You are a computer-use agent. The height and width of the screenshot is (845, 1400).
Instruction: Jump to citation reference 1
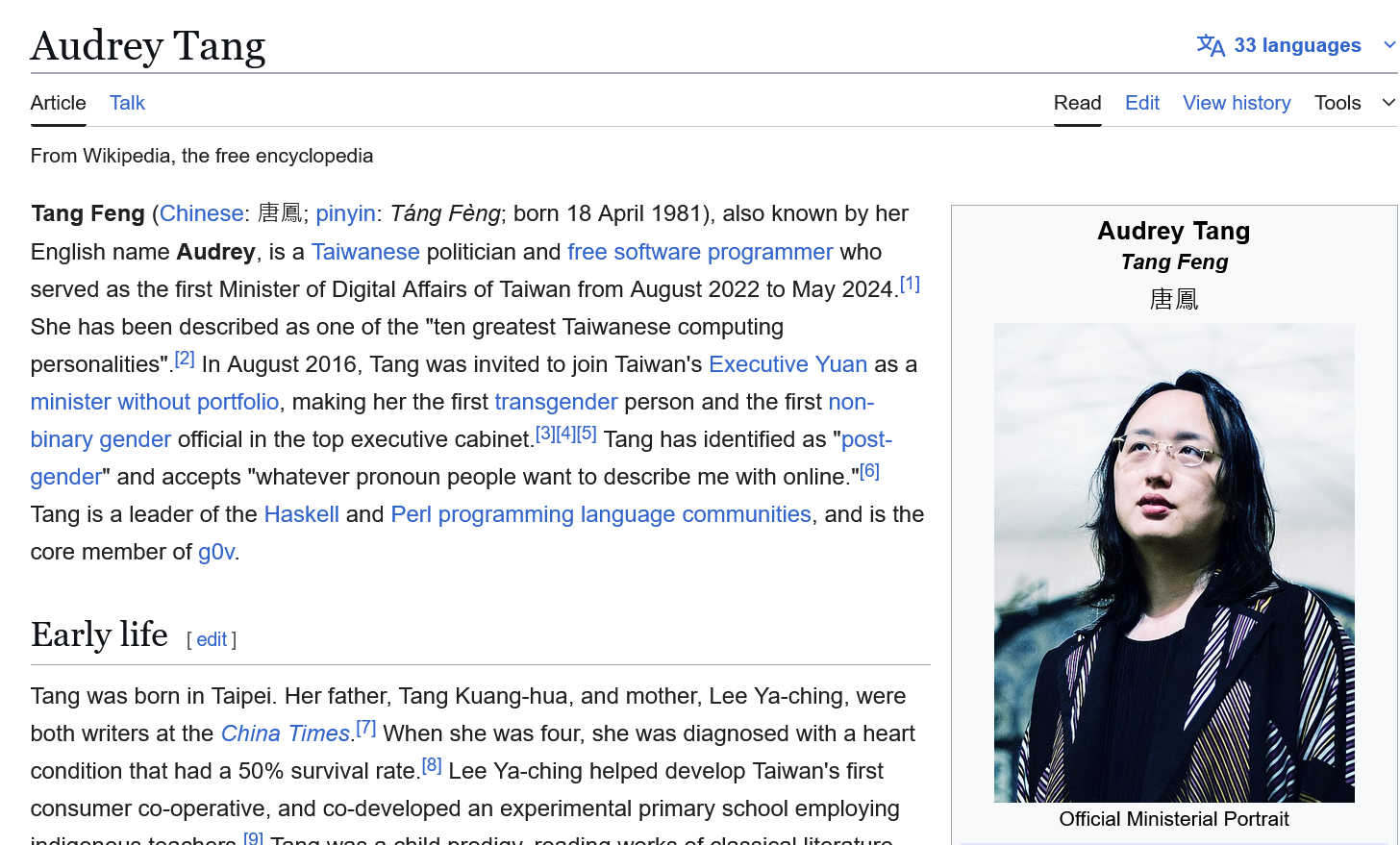click(x=910, y=284)
